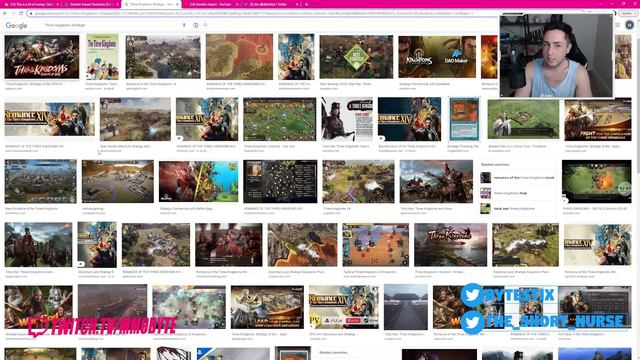Start voice search with the microphone icon

[184, 25]
